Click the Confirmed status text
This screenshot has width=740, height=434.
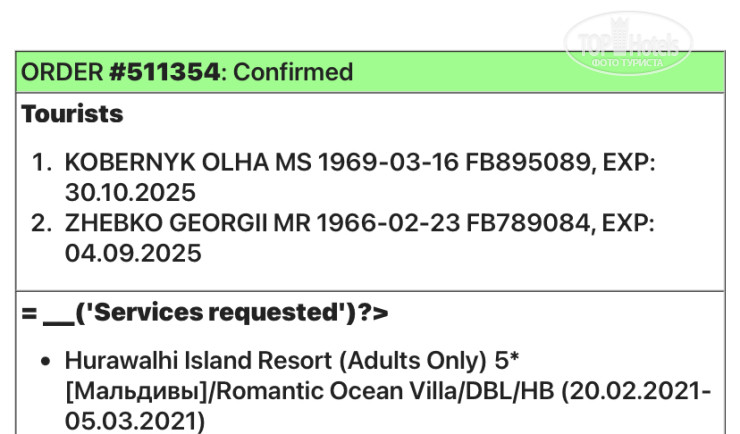click(x=293, y=73)
